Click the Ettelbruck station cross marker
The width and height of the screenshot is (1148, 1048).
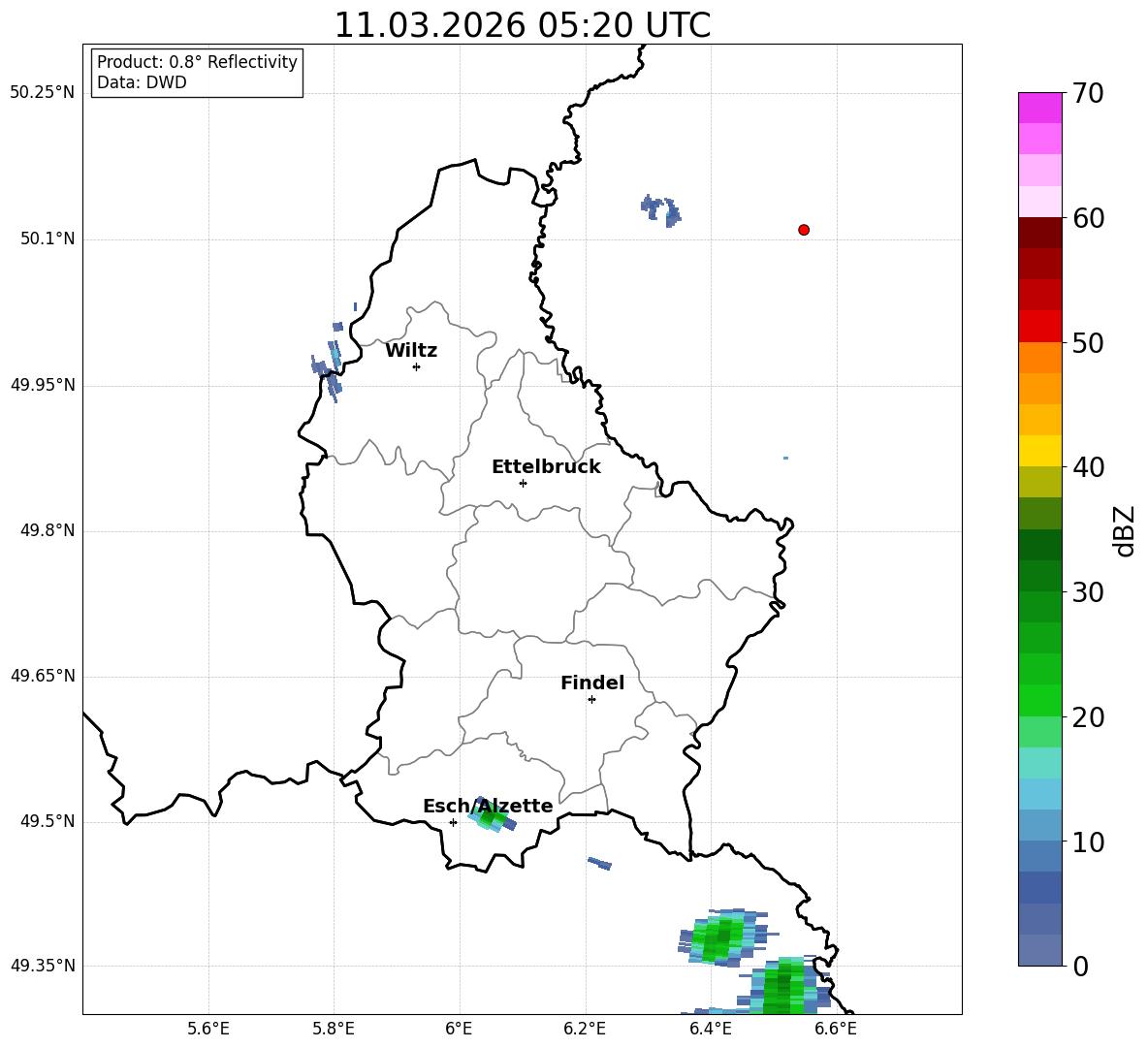point(523,483)
